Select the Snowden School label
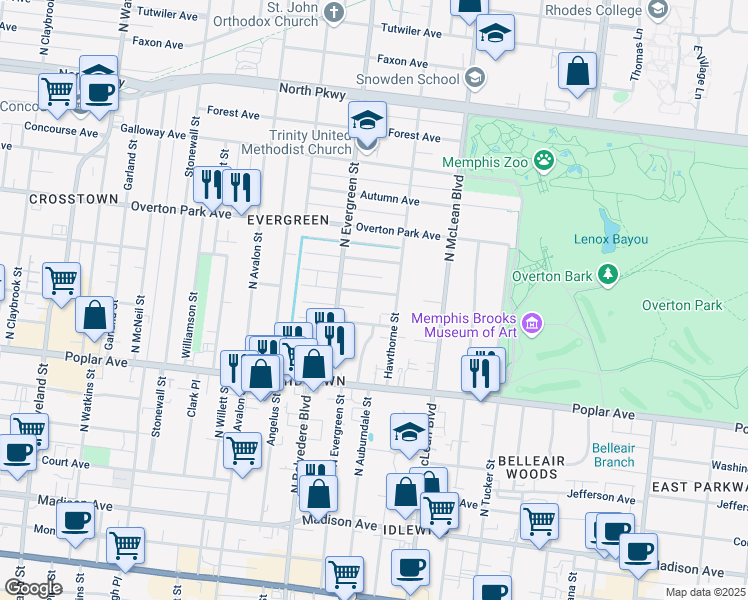The image size is (748, 600). click(407, 79)
